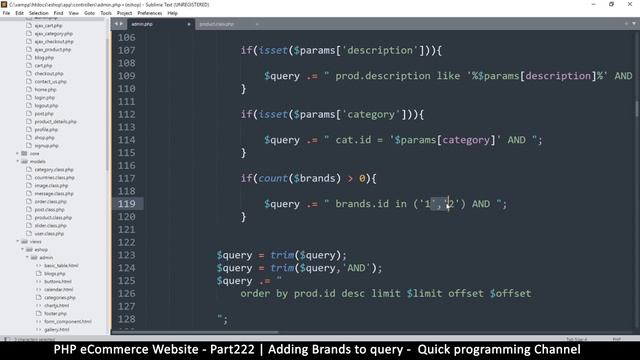The width and height of the screenshot is (640, 360).
Task: Open ajax_checkout.php in the sidebar
Action: [x=54, y=42]
